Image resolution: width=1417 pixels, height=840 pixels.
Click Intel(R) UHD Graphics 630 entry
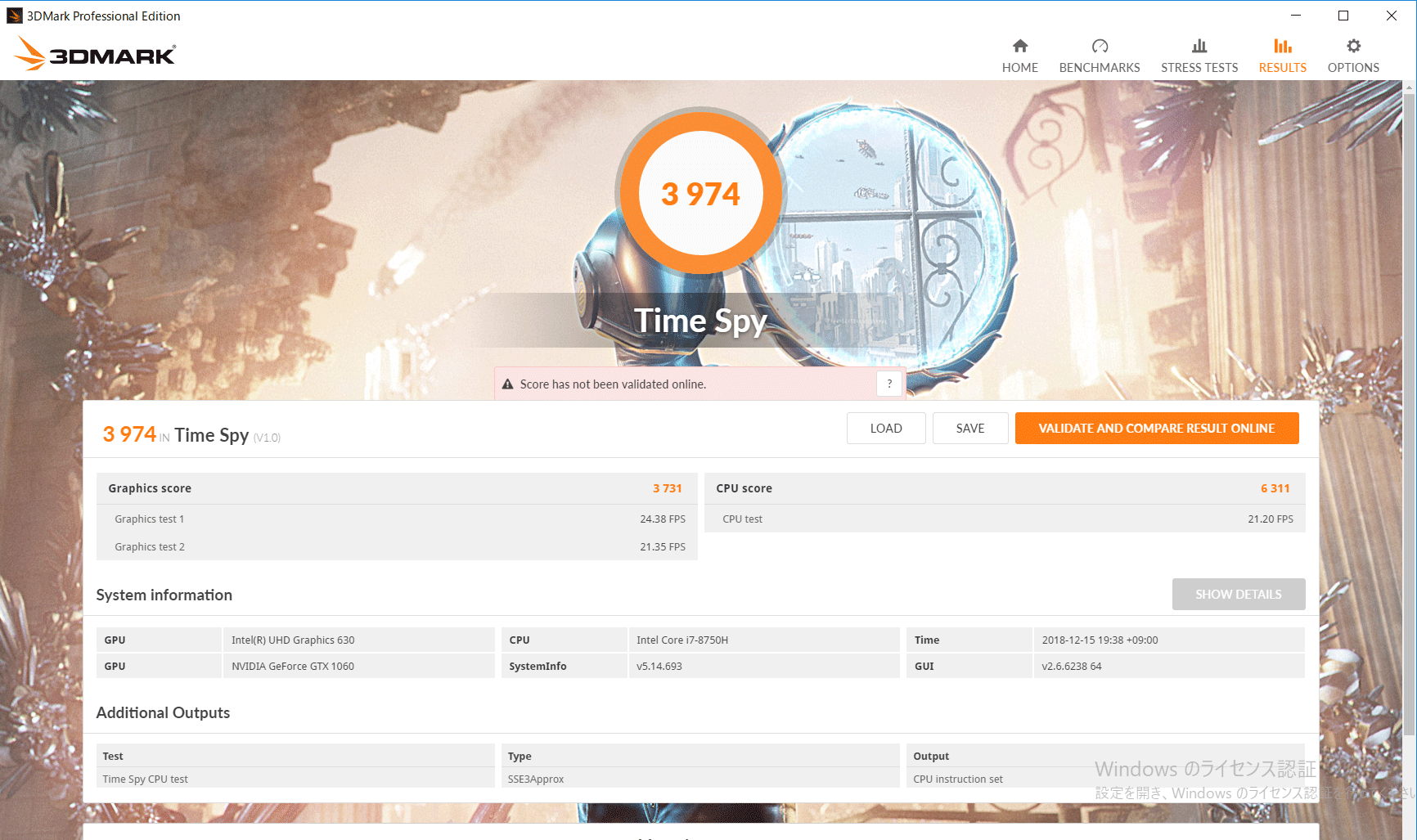293,640
